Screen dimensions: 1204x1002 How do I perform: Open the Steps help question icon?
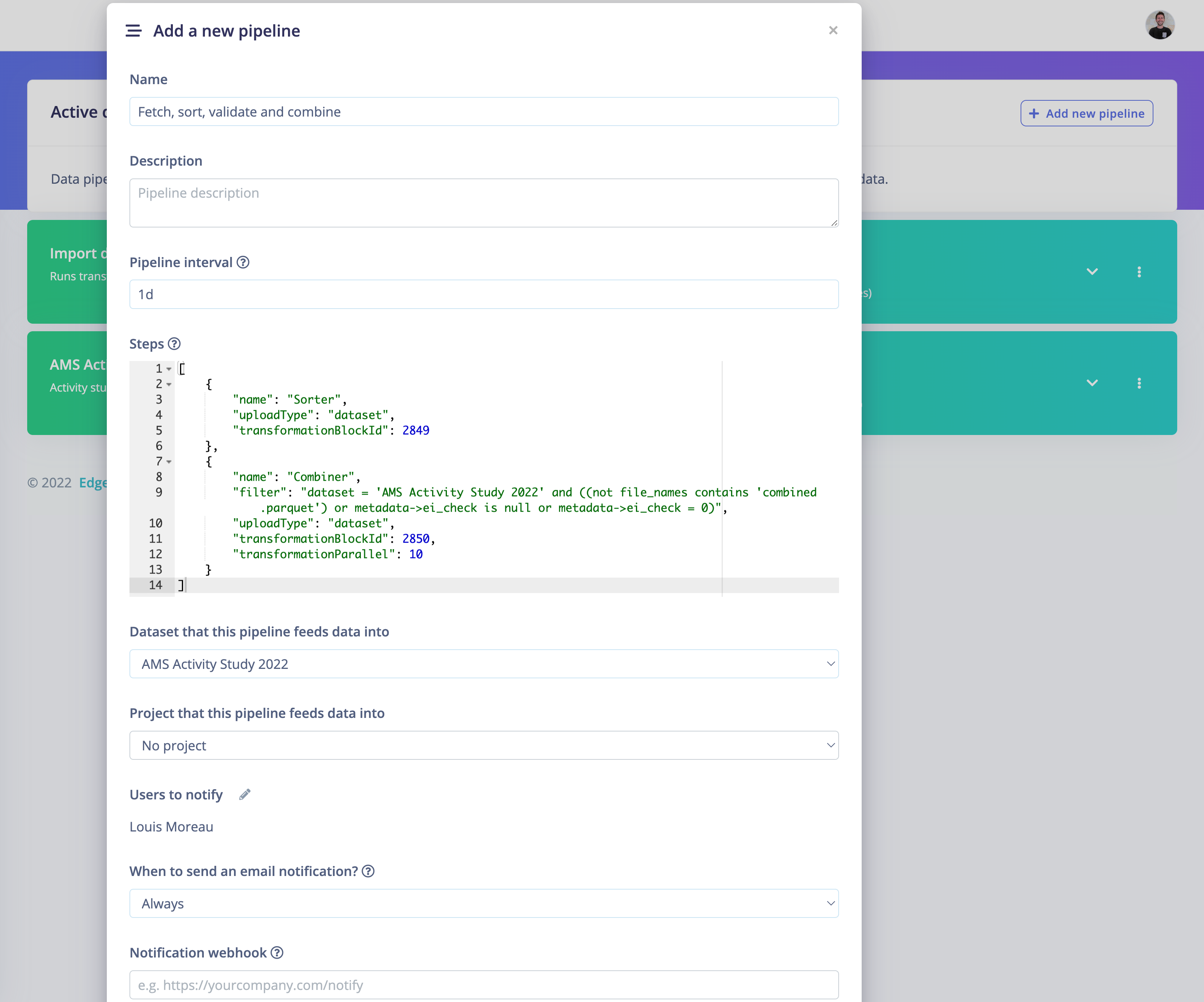(x=174, y=343)
